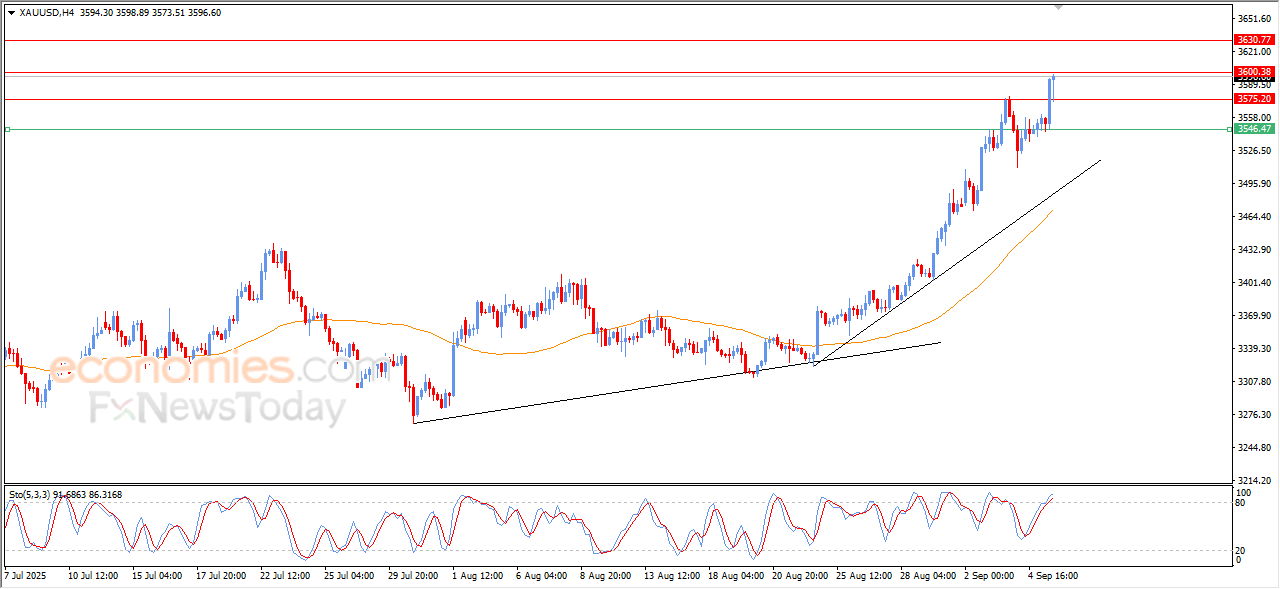Click the stochastic value 86.3168
Viewport: 1280px width, 589px height.
click(x=107, y=494)
